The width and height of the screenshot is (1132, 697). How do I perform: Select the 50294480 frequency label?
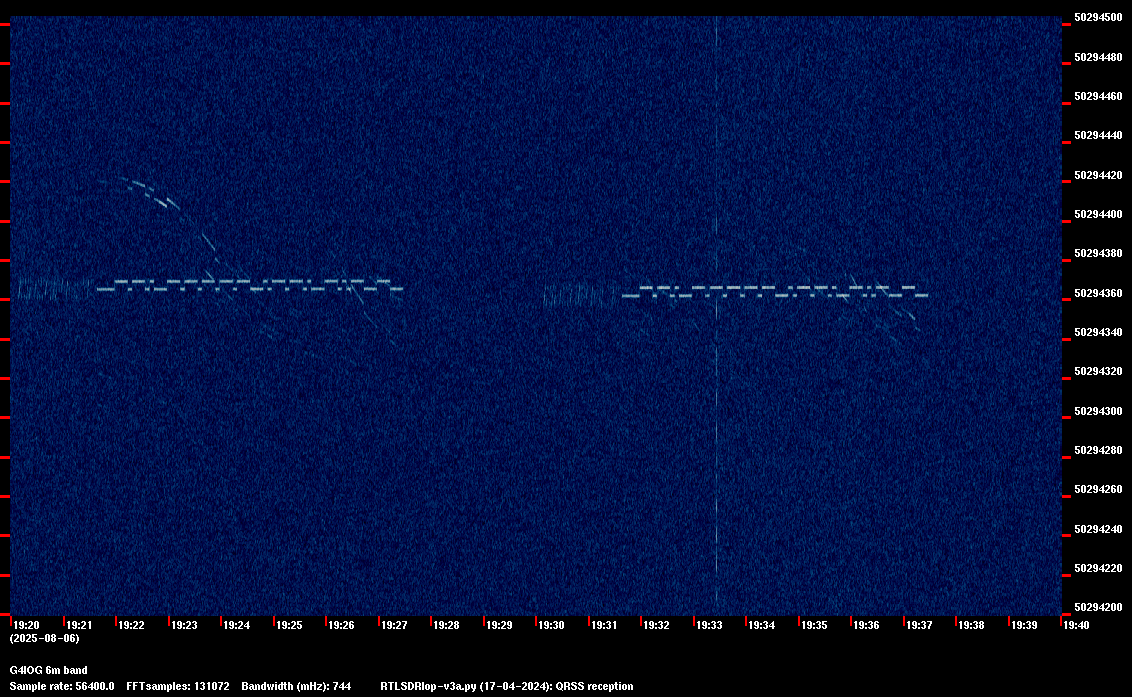click(1098, 57)
